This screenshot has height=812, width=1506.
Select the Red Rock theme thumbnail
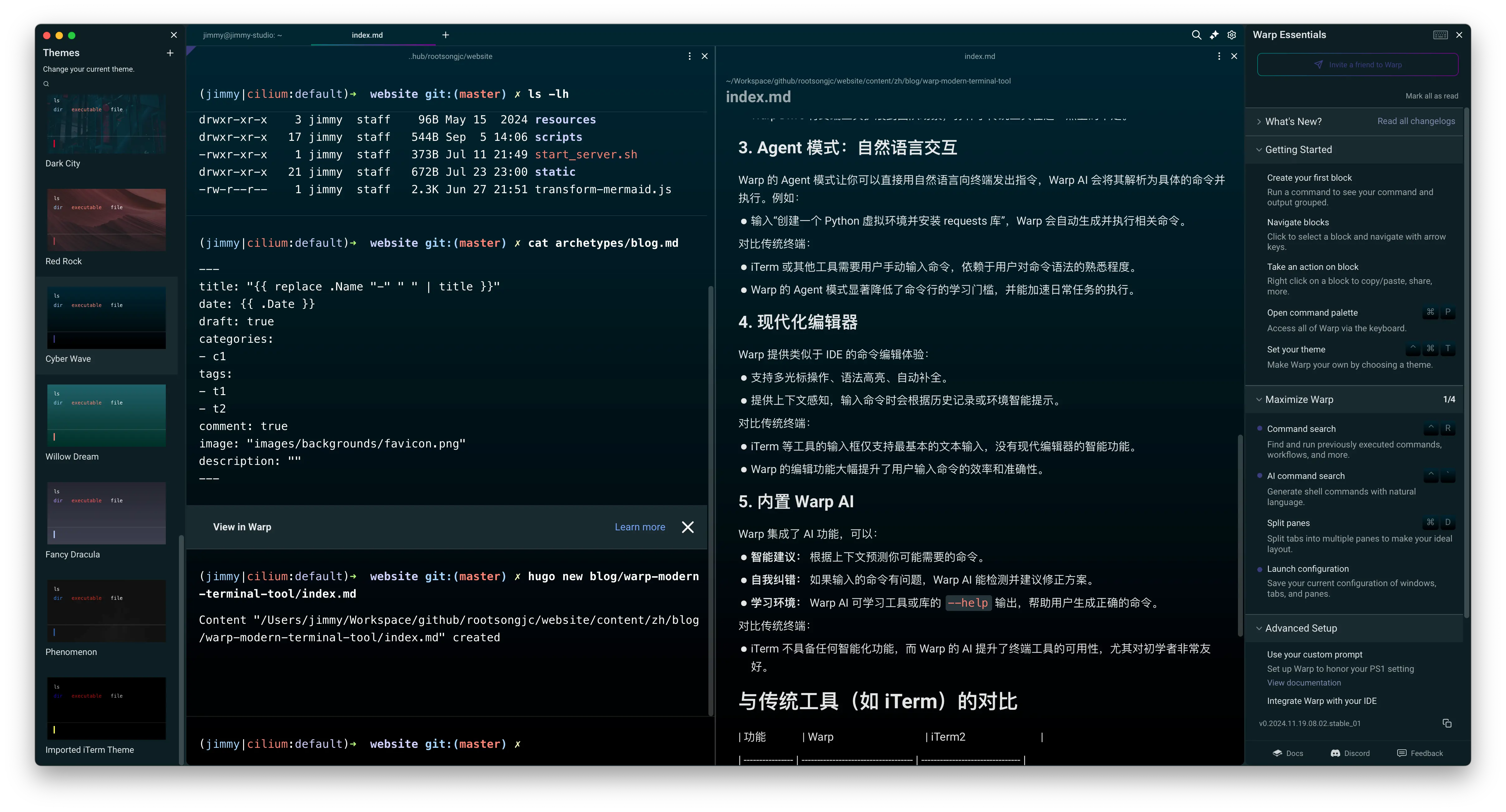pos(106,220)
